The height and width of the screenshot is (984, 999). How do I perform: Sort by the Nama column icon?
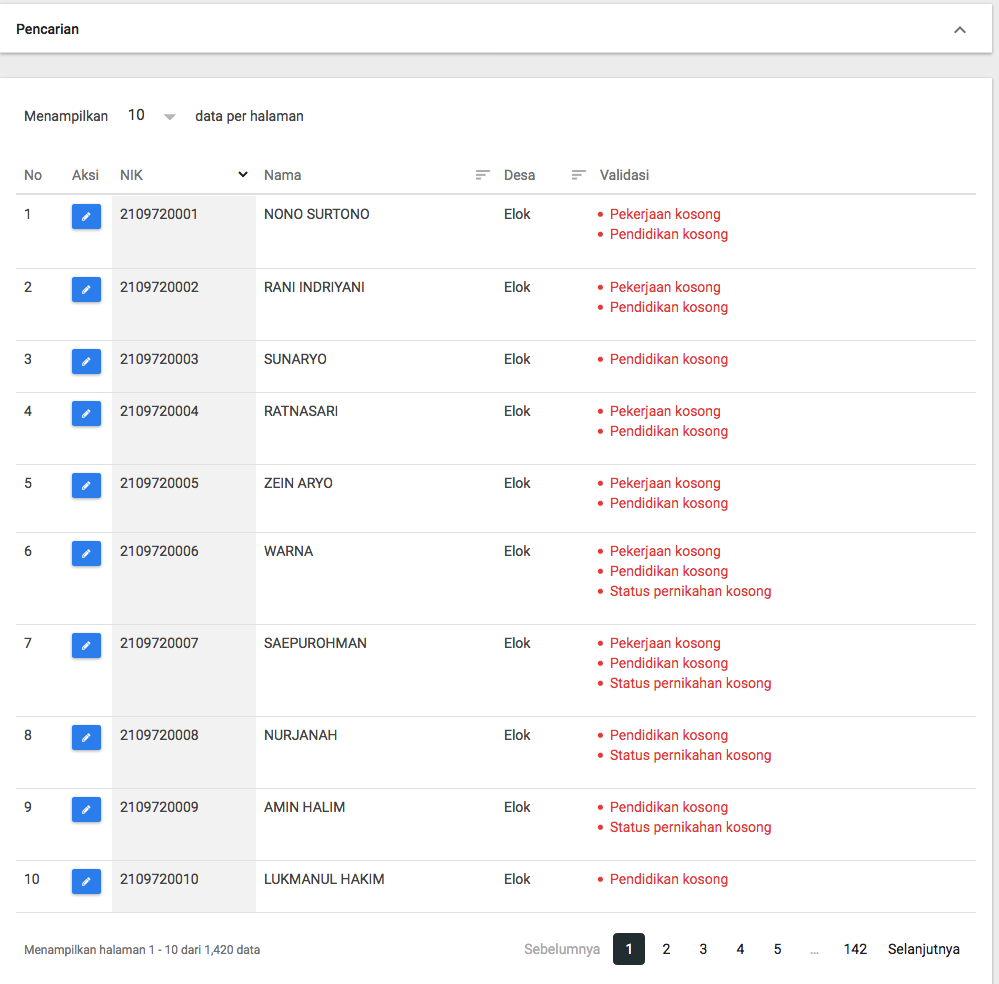click(482, 175)
